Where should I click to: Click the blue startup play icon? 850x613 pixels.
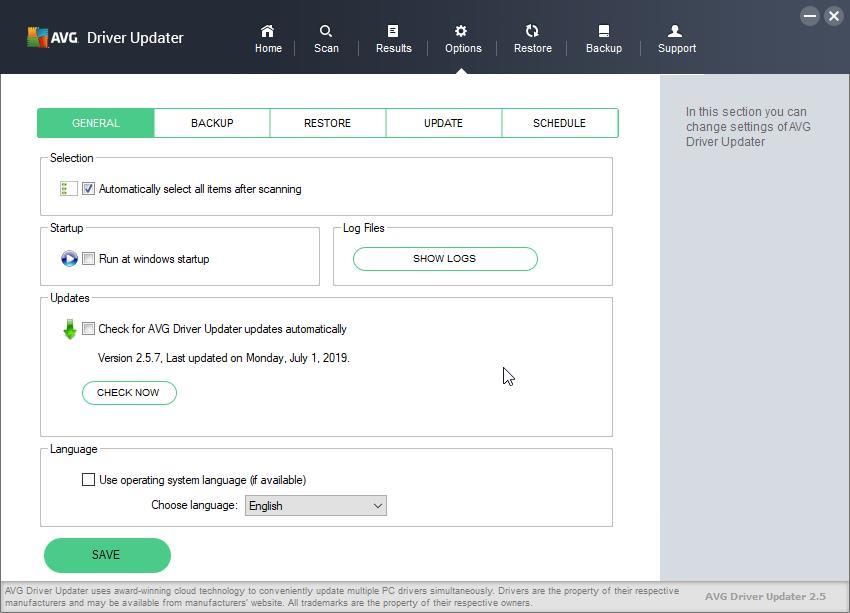pos(69,259)
